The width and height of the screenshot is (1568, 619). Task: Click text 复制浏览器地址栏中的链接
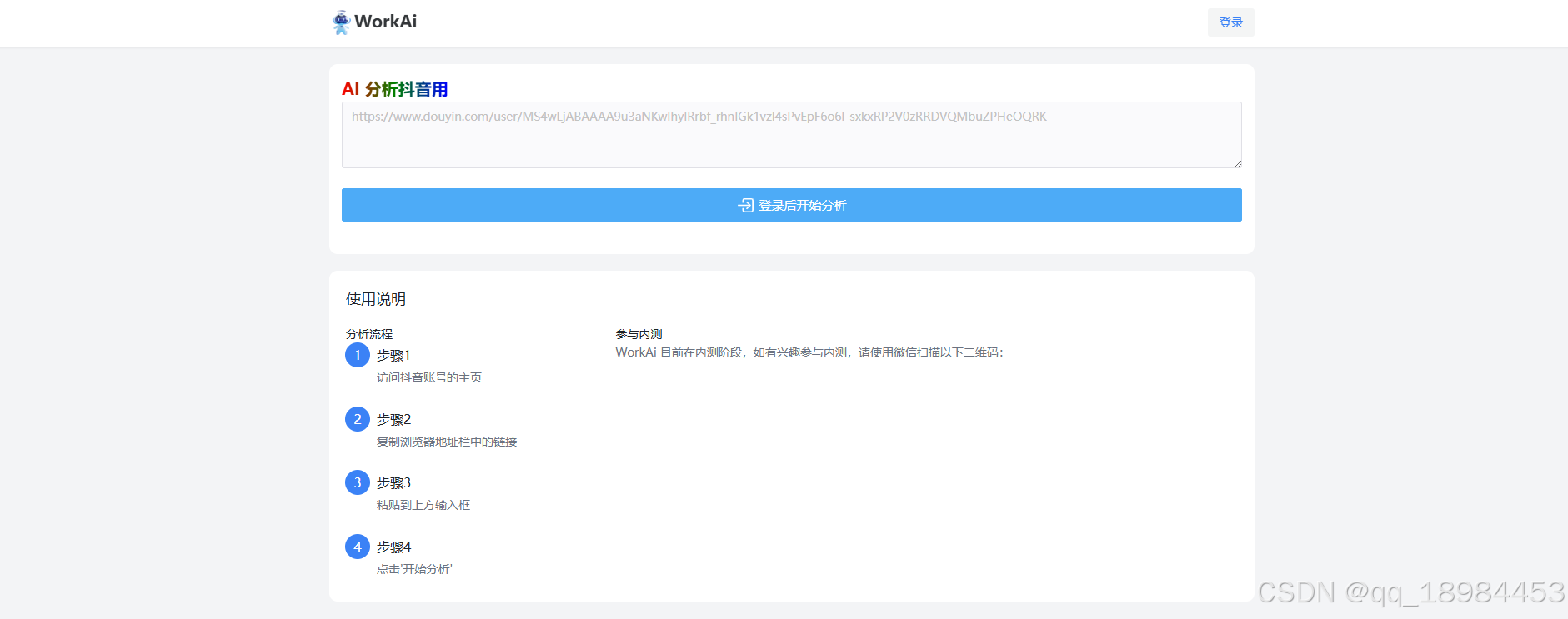pyautogui.click(x=447, y=442)
